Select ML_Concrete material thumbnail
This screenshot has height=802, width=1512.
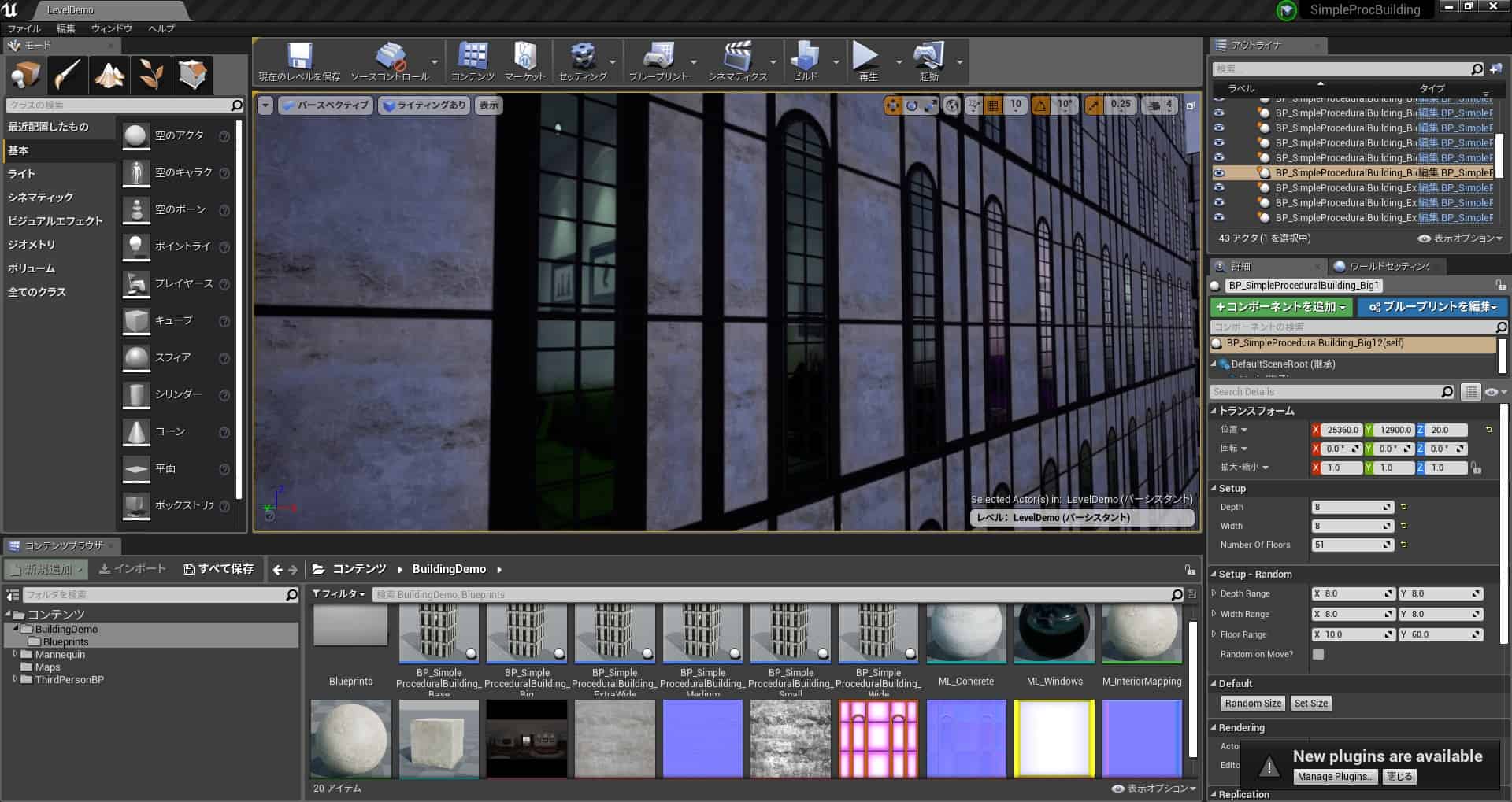click(x=966, y=634)
